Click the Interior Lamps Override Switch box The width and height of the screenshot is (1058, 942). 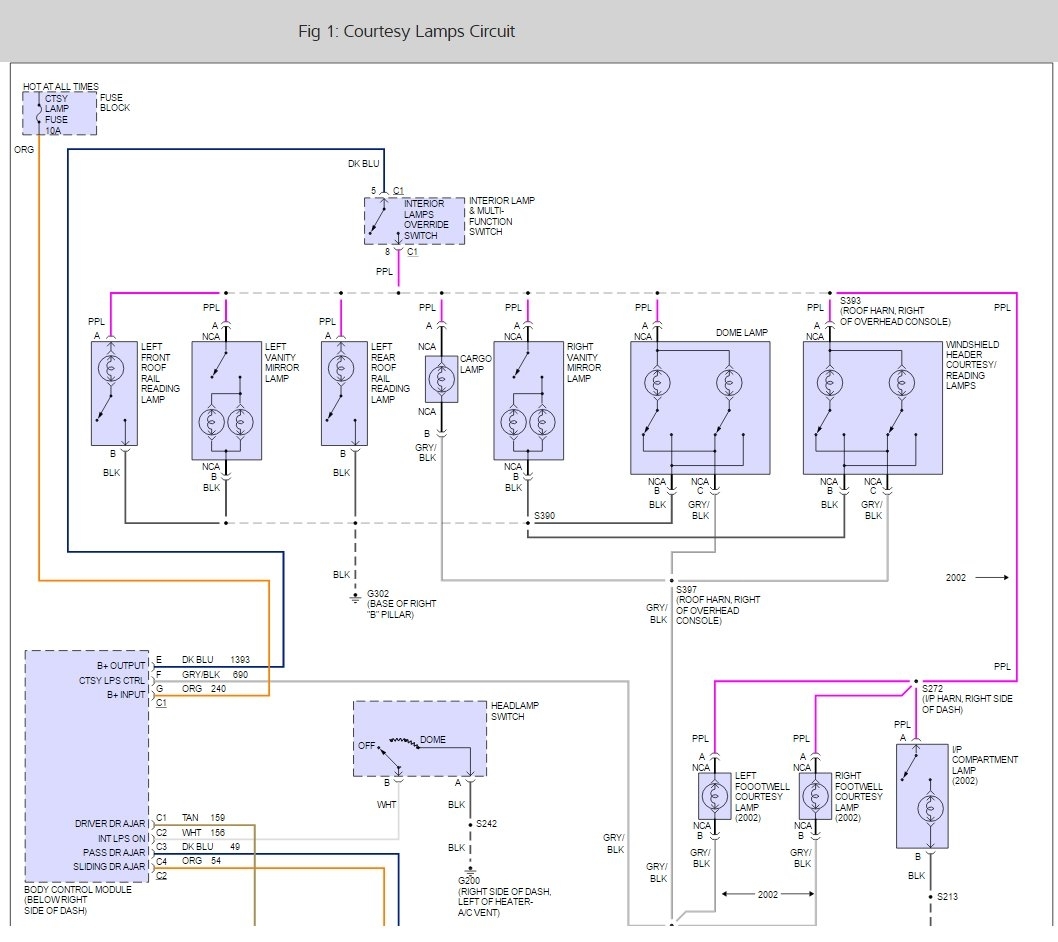[415, 221]
